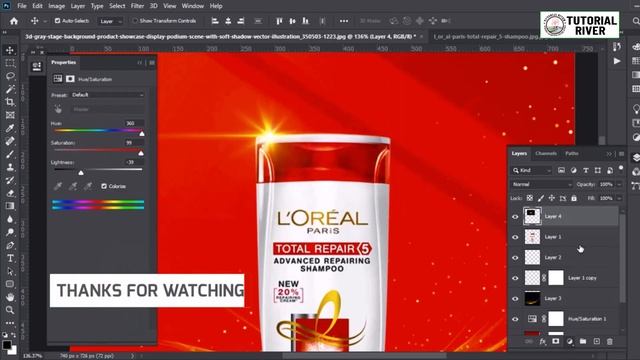Screen dimensions: 640x360
Task: Open the Normal blend mode dropdown
Action: [542, 184]
